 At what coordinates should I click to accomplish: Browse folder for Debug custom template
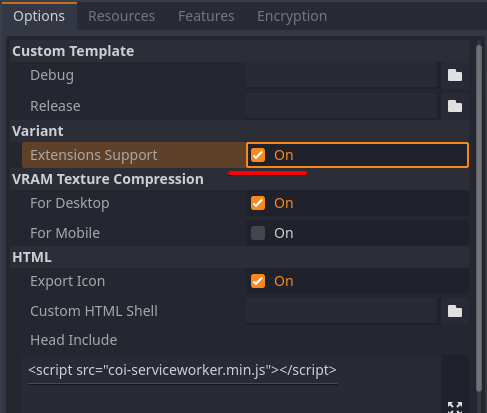pyautogui.click(x=455, y=75)
